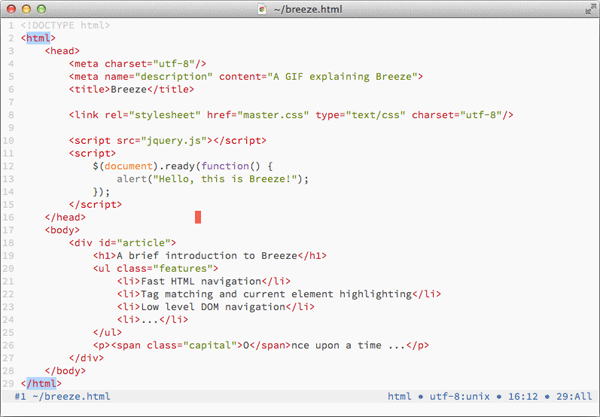600x417 pixels.
Task: Click the '16:12' cursor position in status bar
Action: click(x=523, y=396)
